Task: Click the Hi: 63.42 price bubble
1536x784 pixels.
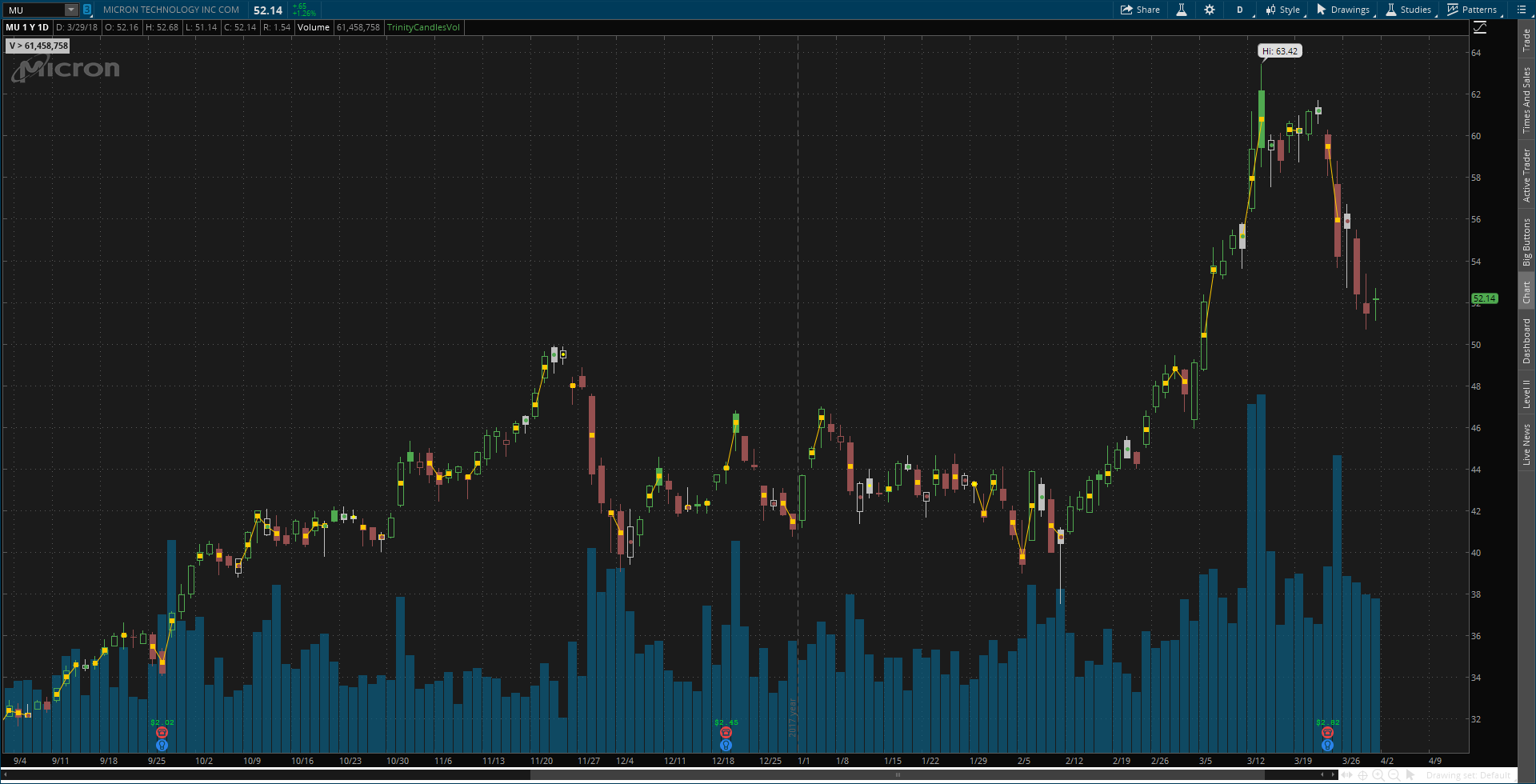Action: (1280, 51)
